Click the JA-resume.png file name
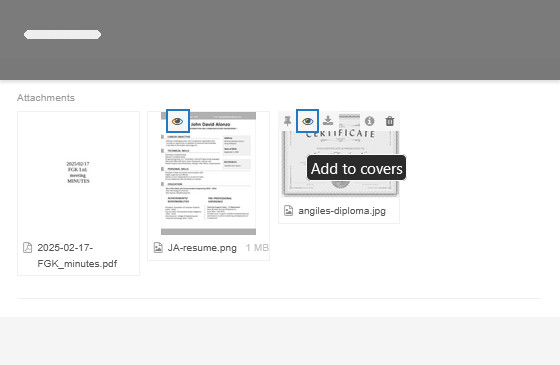 tap(202, 248)
